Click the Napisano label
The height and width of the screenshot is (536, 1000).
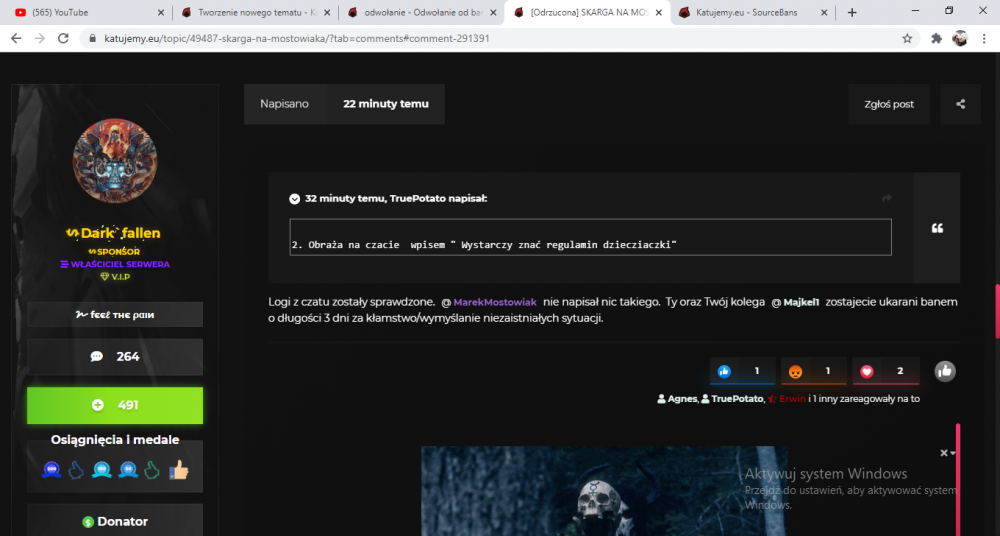[284, 104]
